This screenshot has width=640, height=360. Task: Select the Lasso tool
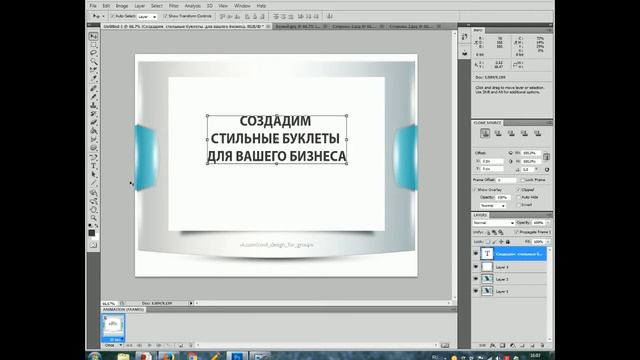tap(93, 53)
